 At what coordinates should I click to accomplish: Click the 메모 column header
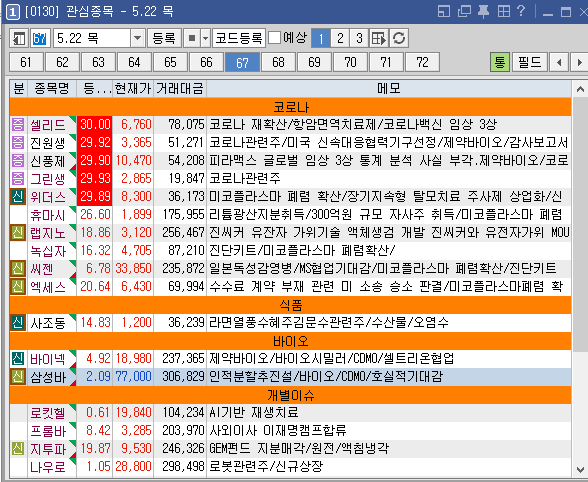pyautogui.click(x=389, y=89)
